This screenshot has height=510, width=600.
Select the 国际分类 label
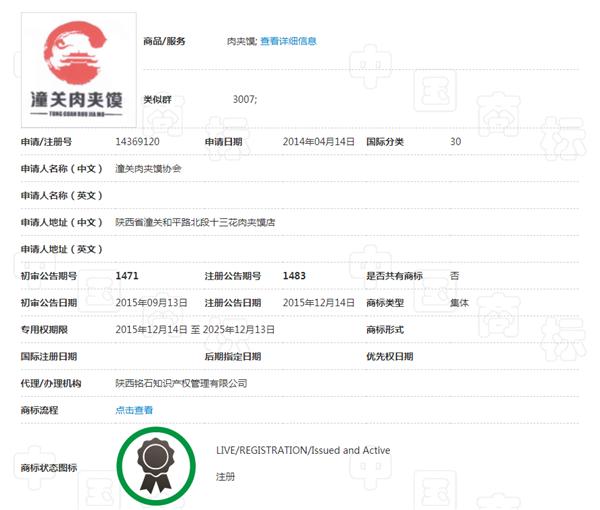coord(385,142)
